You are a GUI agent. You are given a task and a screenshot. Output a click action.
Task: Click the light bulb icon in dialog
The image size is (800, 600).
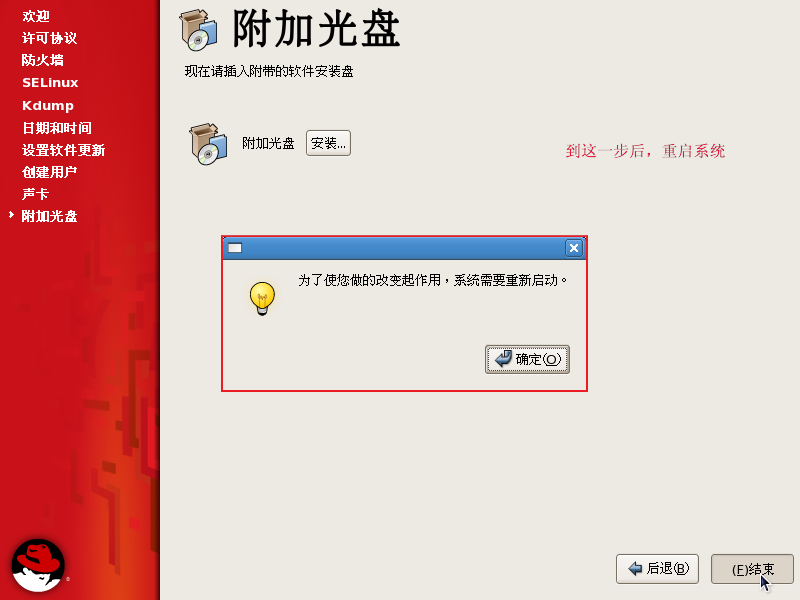coord(262,298)
